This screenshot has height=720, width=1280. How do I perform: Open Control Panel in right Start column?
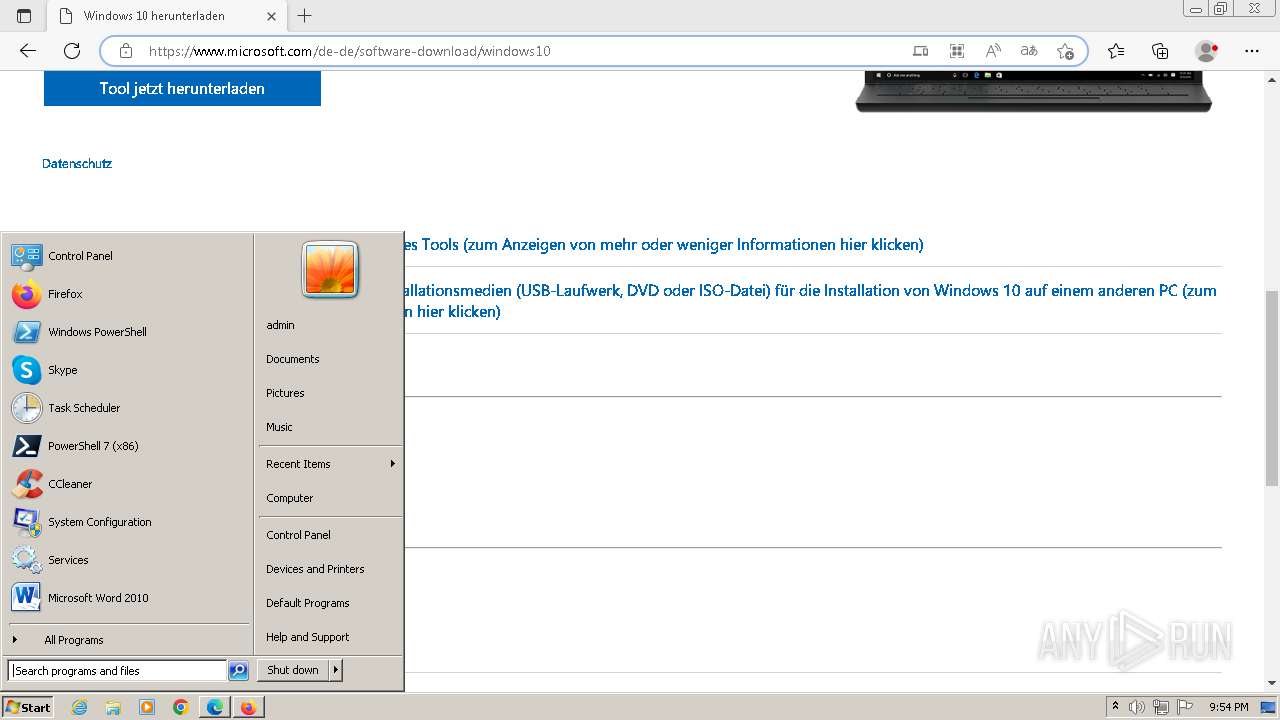(330, 535)
